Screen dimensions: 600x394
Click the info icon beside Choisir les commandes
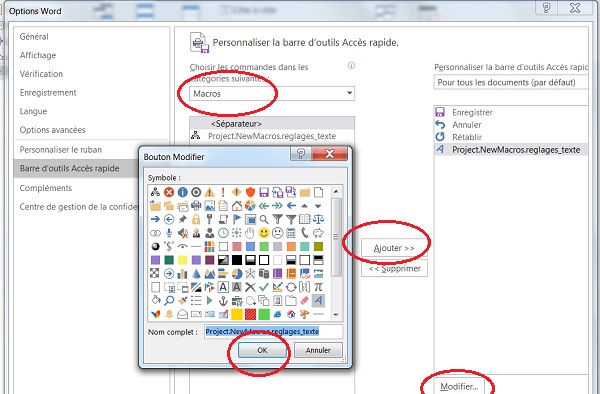point(351,66)
